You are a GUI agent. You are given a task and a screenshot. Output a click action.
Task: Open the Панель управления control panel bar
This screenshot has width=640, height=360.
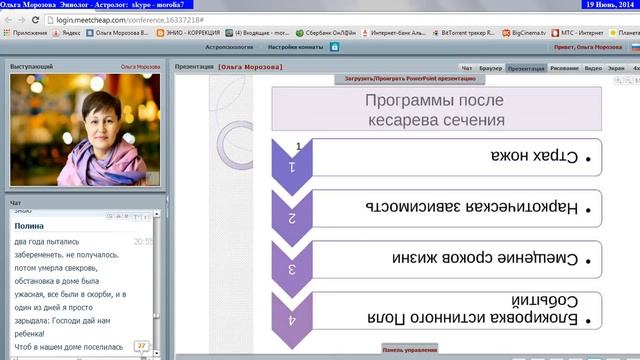point(409,350)
